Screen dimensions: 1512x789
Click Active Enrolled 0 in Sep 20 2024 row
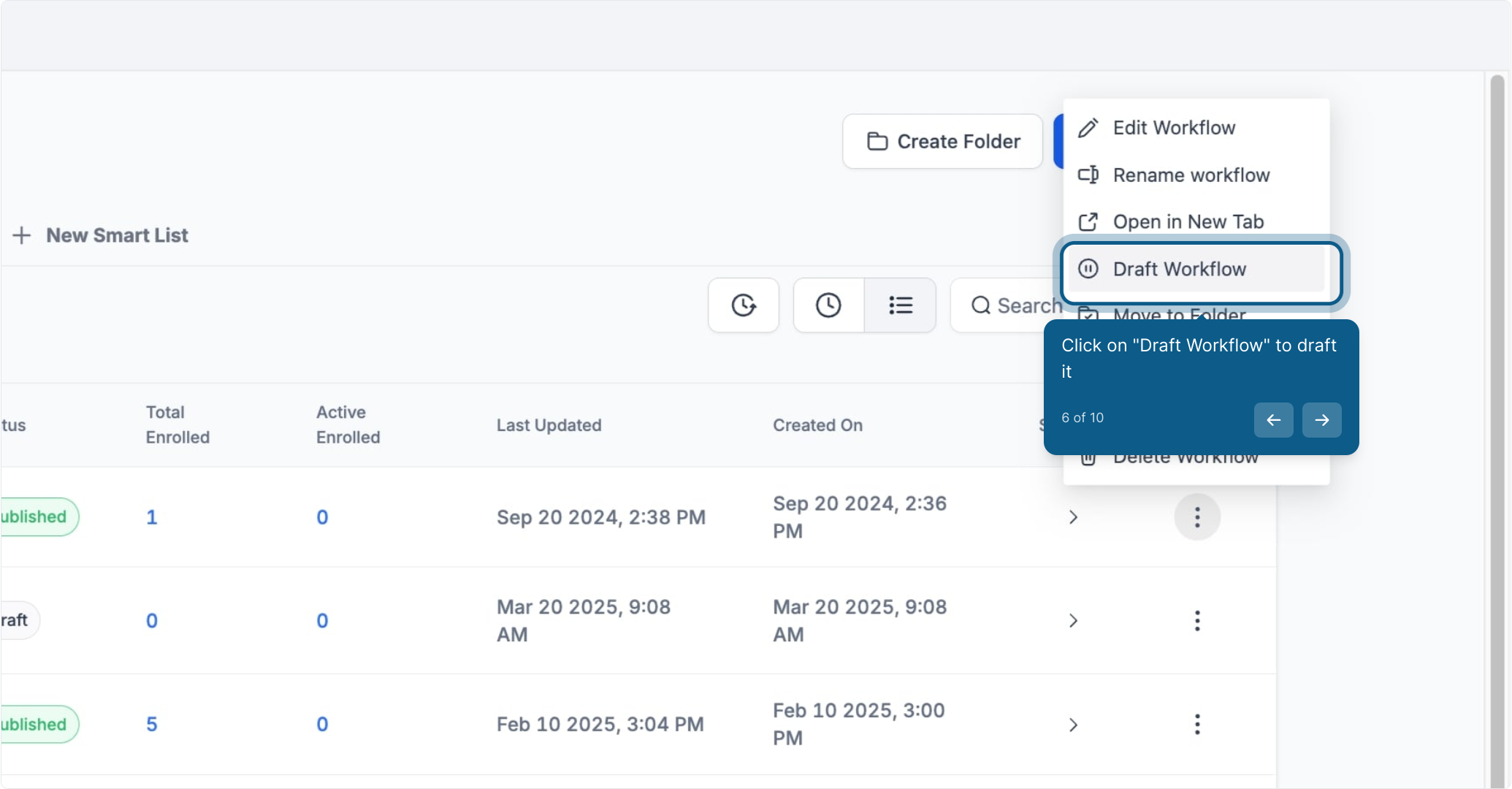pyautogui.click(x=322, y=517)
